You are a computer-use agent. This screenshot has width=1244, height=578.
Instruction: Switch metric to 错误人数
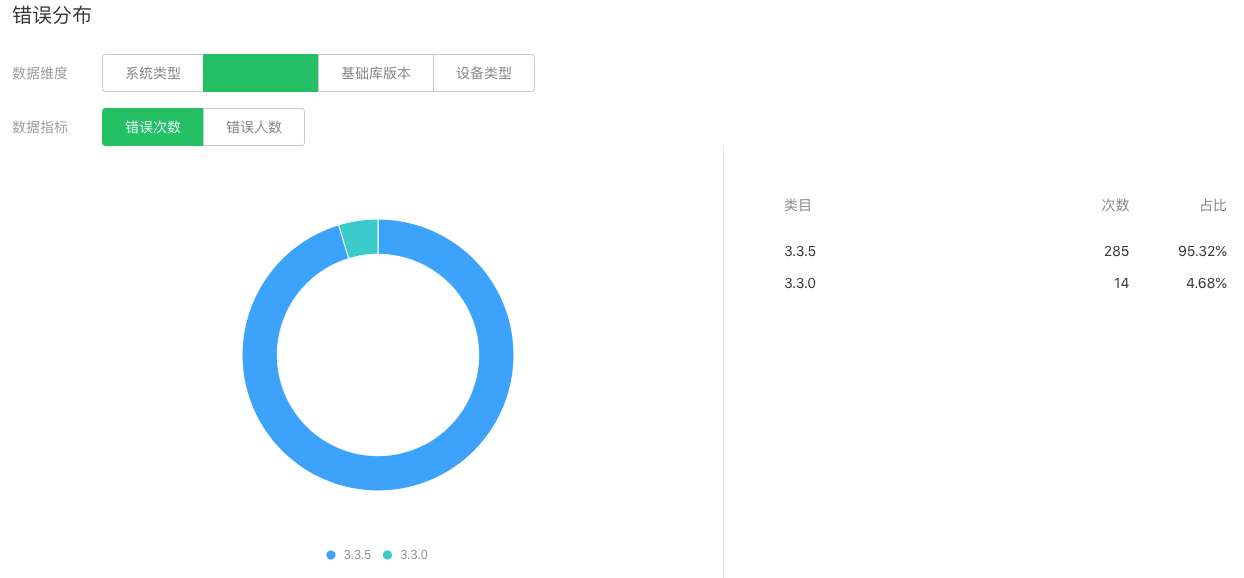(254, 127)
